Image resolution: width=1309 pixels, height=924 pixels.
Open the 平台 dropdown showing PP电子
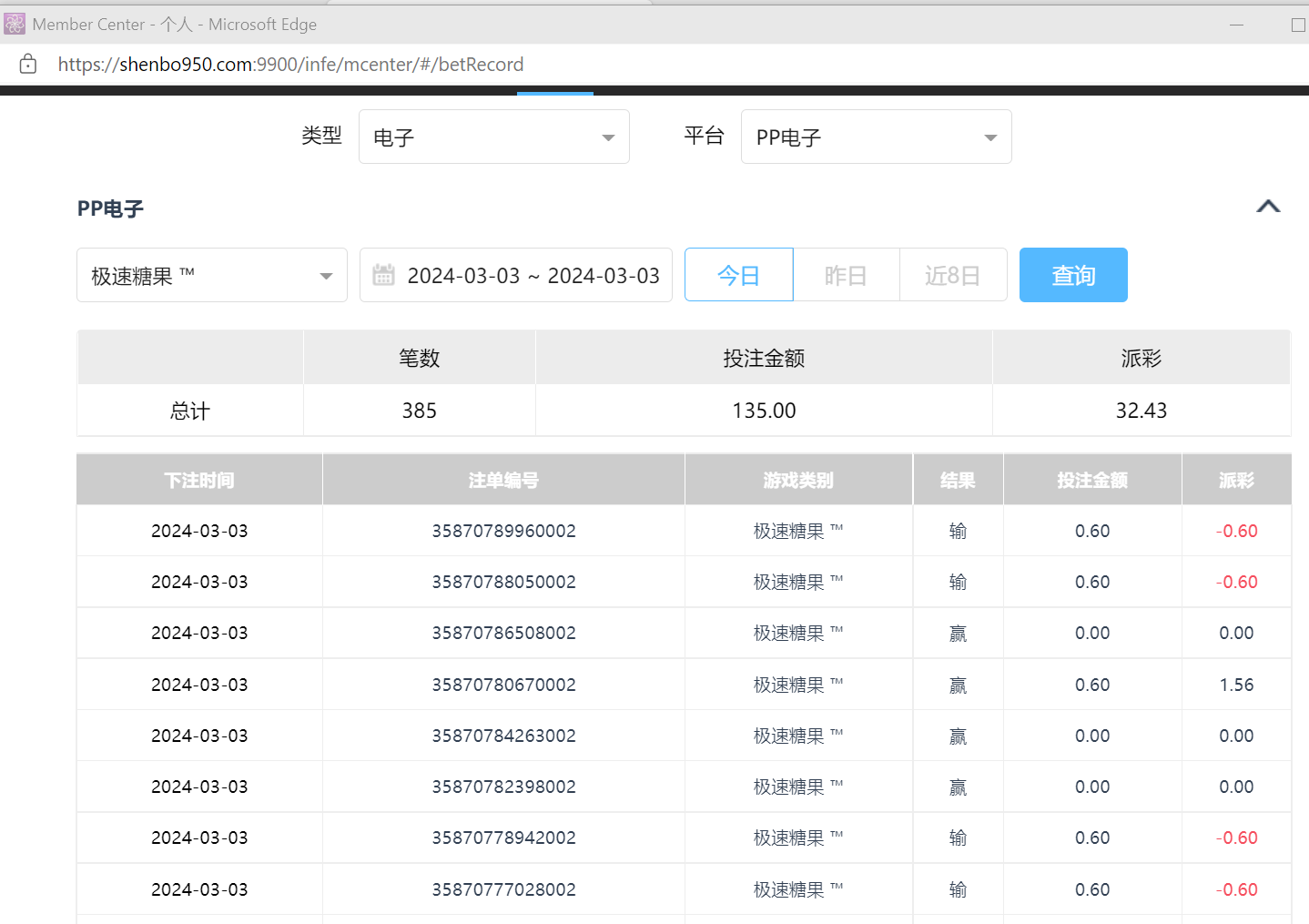click(876, 137)
